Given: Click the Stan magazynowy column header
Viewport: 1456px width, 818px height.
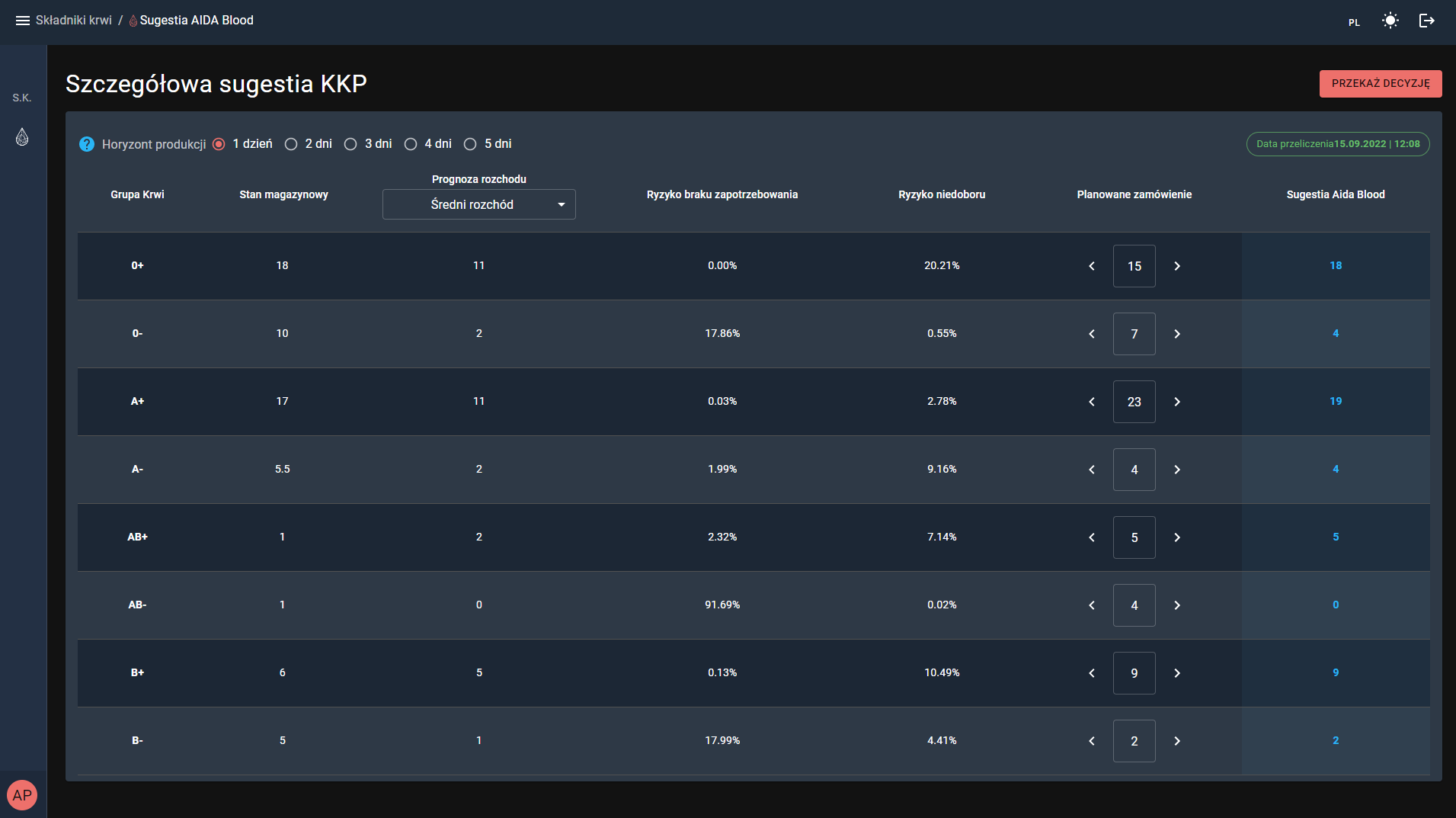Looking at the screenshot, I should click(x=283, y=194).
